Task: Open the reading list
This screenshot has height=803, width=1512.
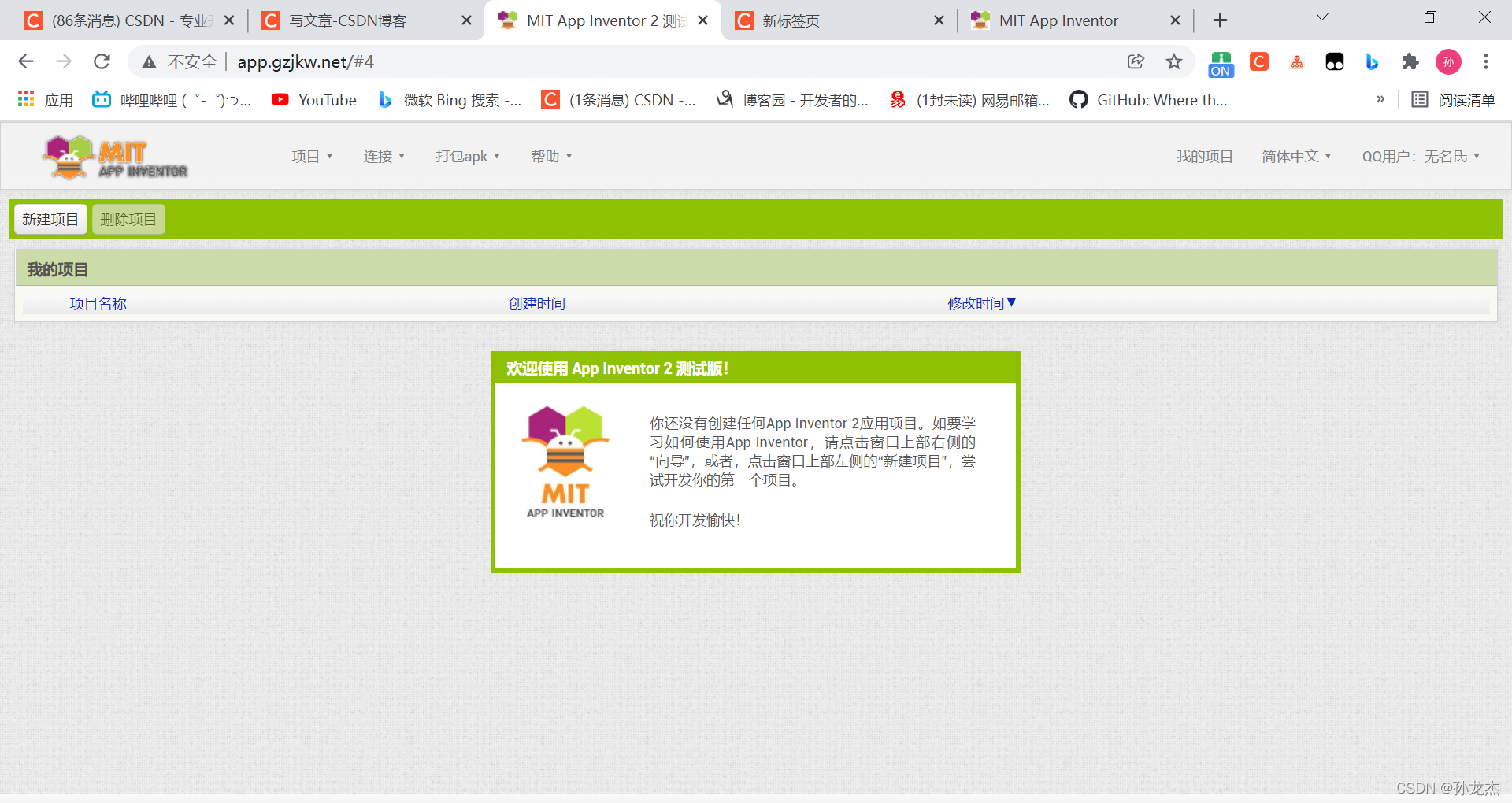Action: pyautogui.click(x=1453, y=100)
